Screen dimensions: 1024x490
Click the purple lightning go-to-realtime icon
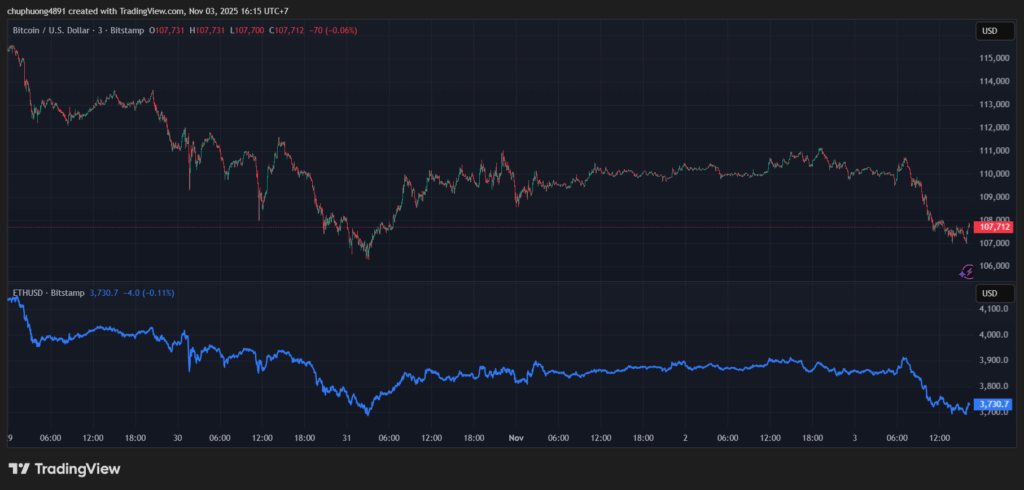click(966, 270)
